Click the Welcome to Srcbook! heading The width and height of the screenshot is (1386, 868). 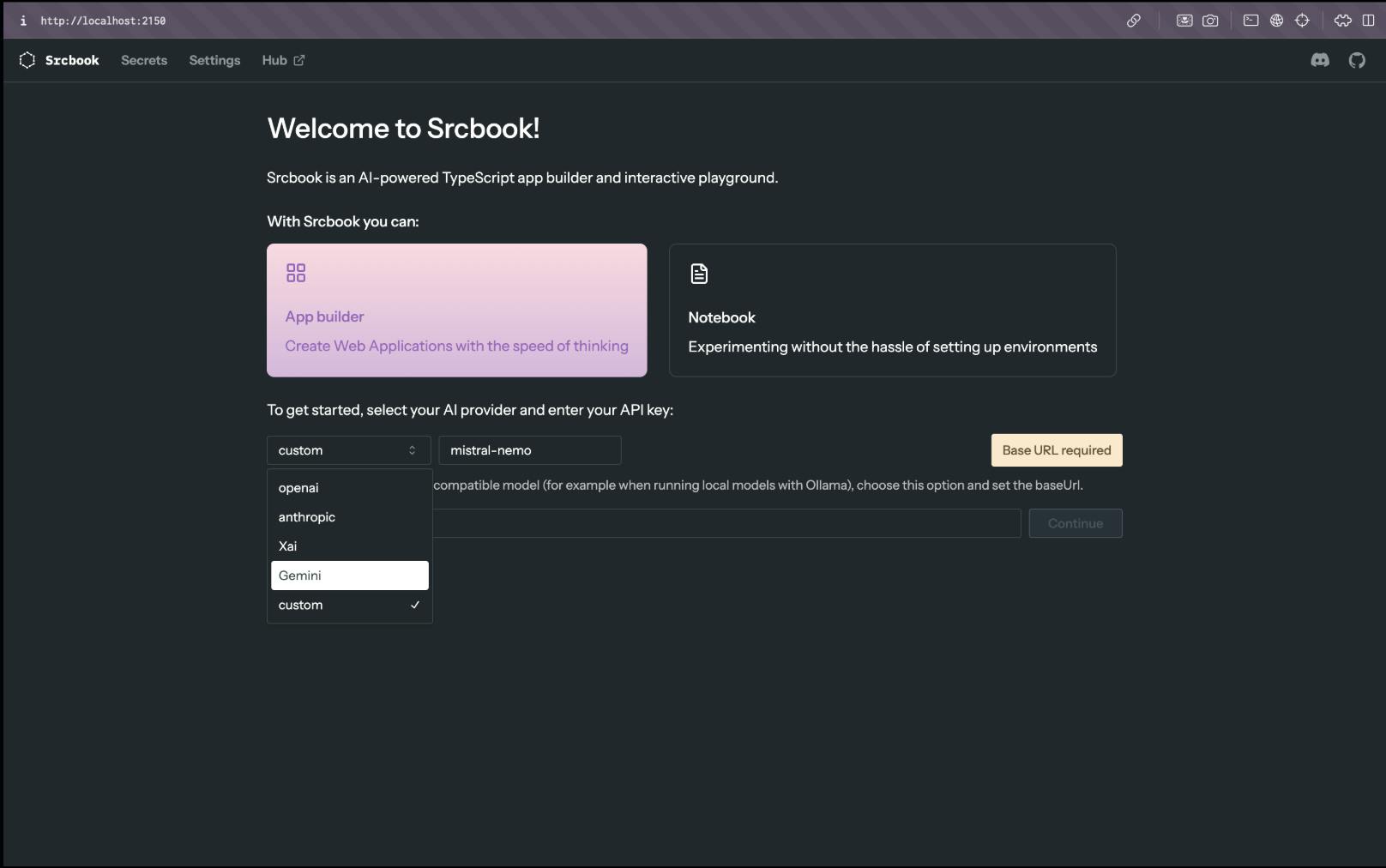(403, 128)
